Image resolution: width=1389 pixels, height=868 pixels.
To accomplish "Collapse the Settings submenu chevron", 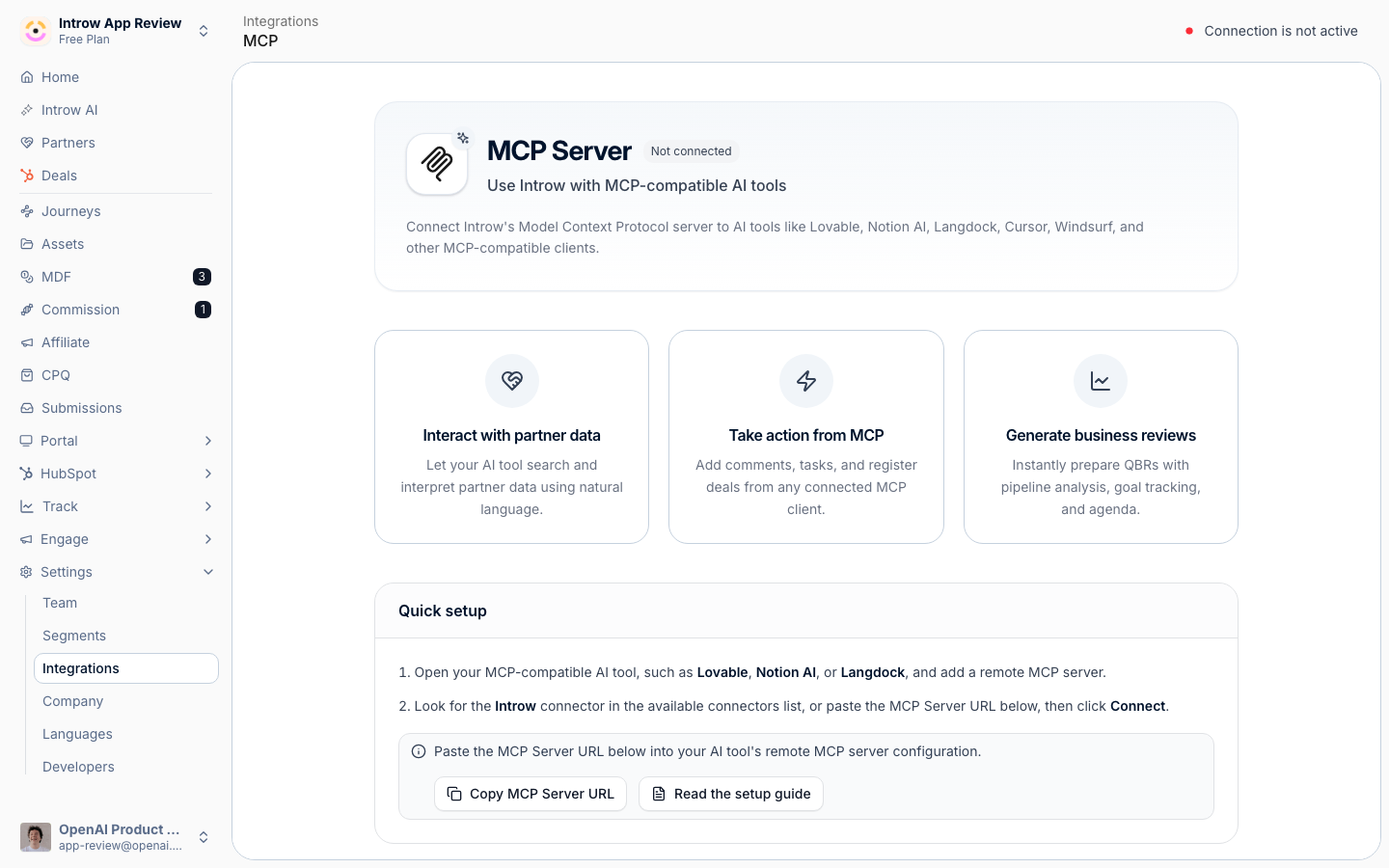I will (x=208, y=572).
